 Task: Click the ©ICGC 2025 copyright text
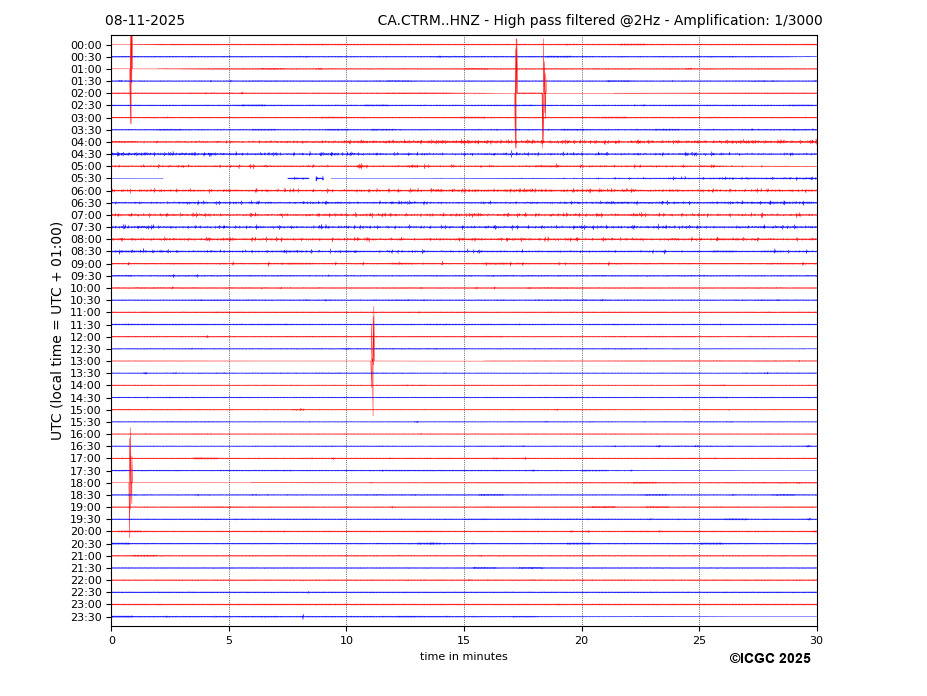769,659
